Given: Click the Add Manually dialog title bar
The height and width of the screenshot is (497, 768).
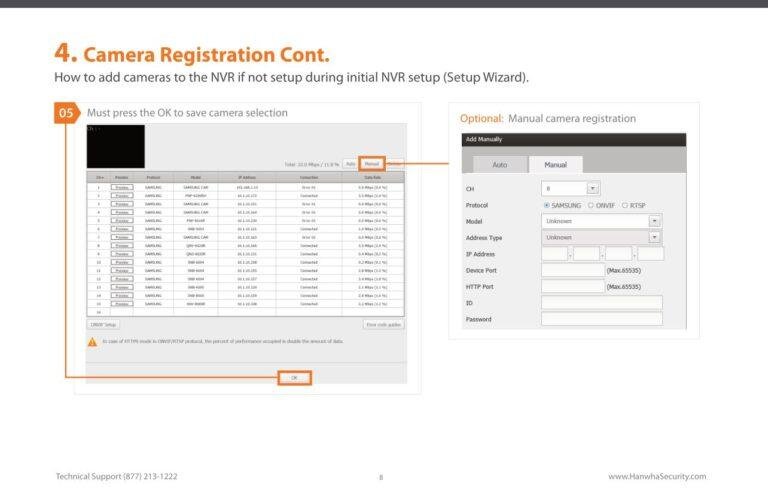Looking at the screenshot, I should (574, 140).
